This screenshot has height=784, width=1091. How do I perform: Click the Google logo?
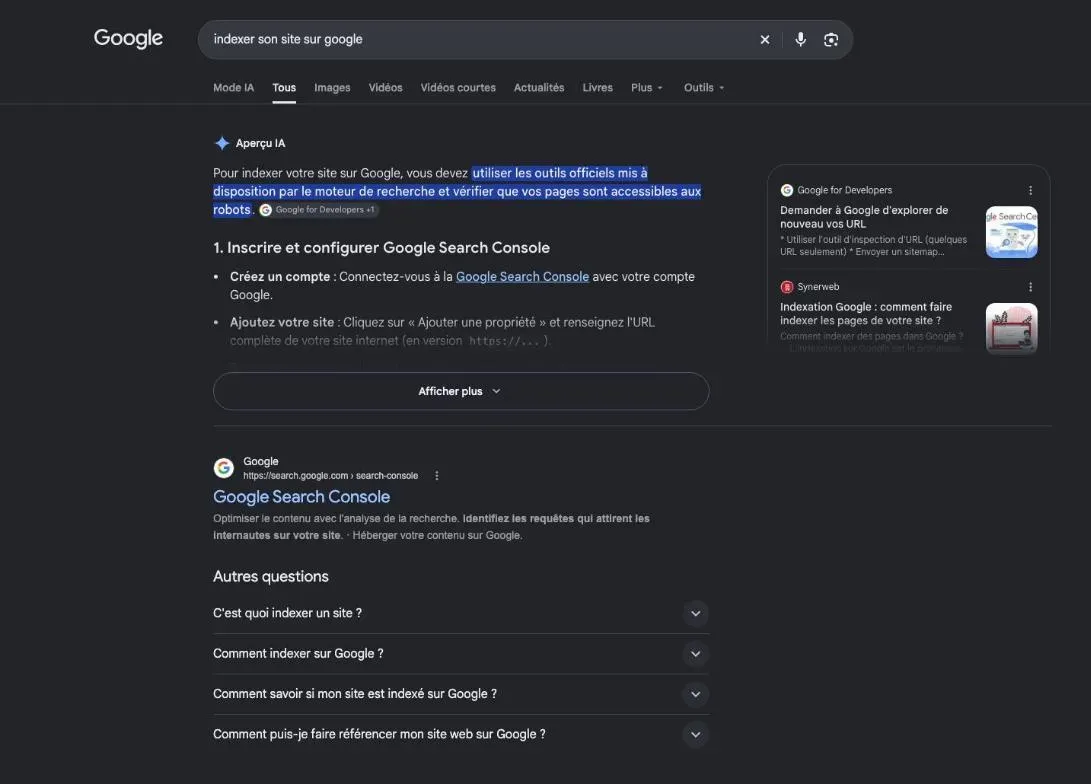(x=128, y=38)
